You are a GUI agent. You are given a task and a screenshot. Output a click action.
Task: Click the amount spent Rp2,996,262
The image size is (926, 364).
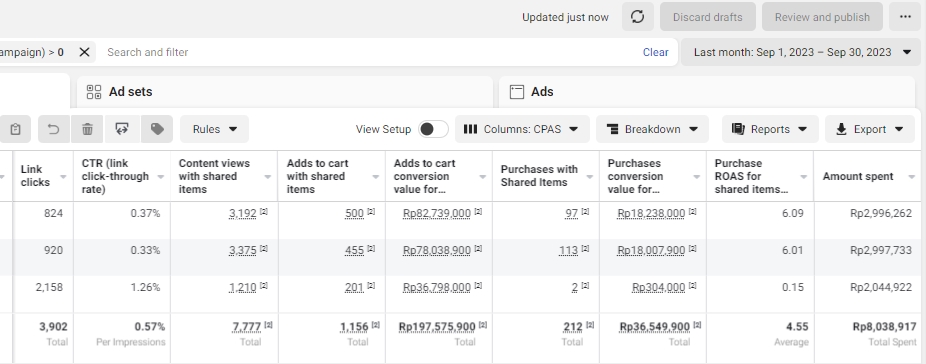pyautogui.click(x=881, y=213)
